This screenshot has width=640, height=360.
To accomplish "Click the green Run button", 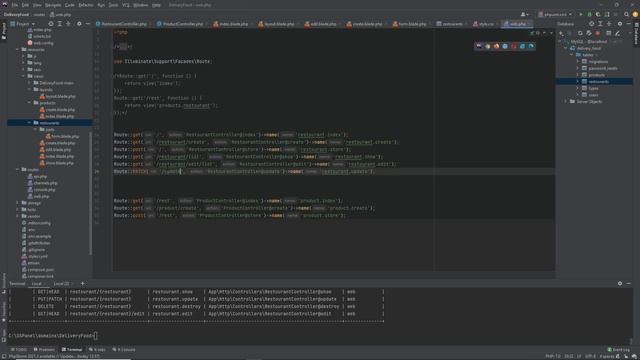I will click(581, 14).
